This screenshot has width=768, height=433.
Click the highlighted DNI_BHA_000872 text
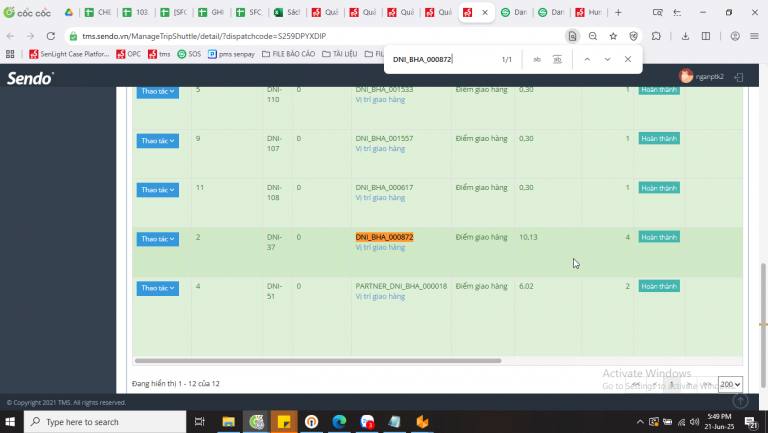384,237
